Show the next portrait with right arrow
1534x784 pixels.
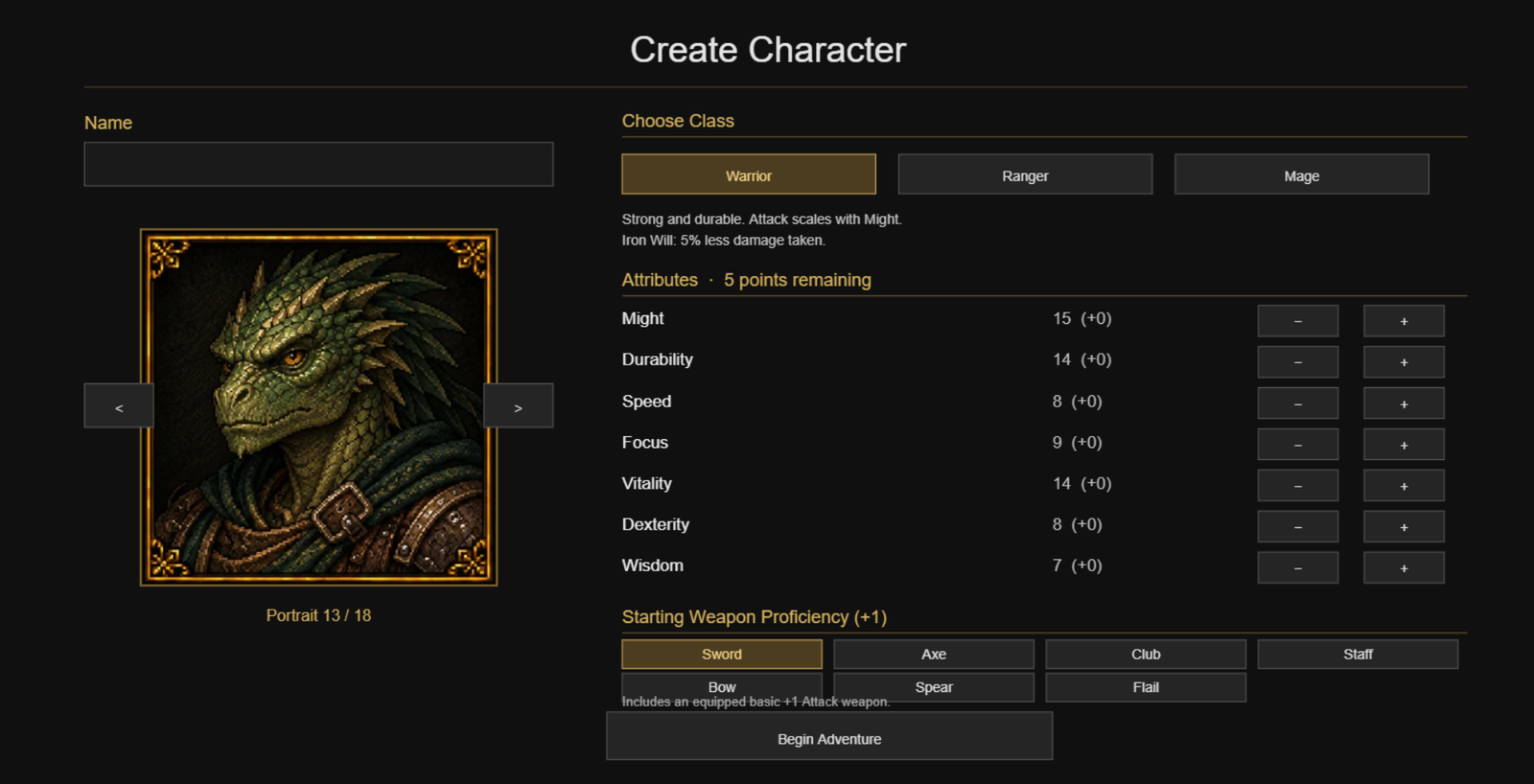pyautogui.click(x=519, y=405)
